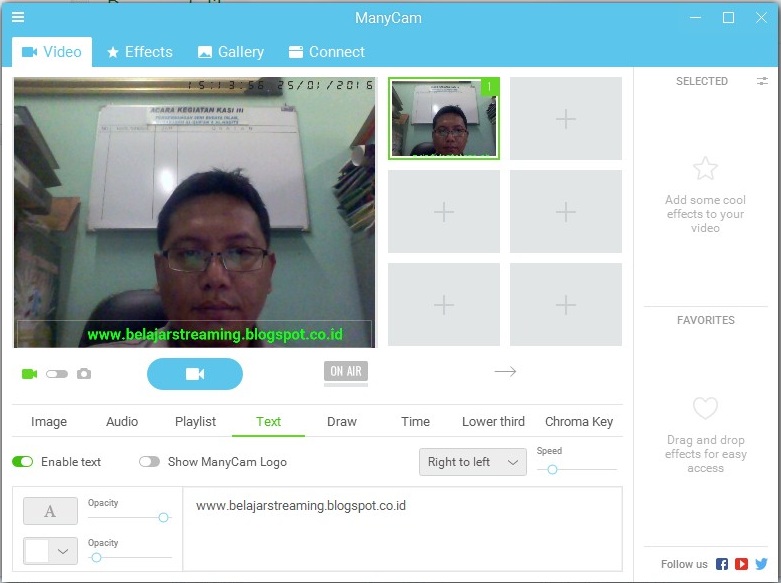Start recording with the blue camera button

195,374
